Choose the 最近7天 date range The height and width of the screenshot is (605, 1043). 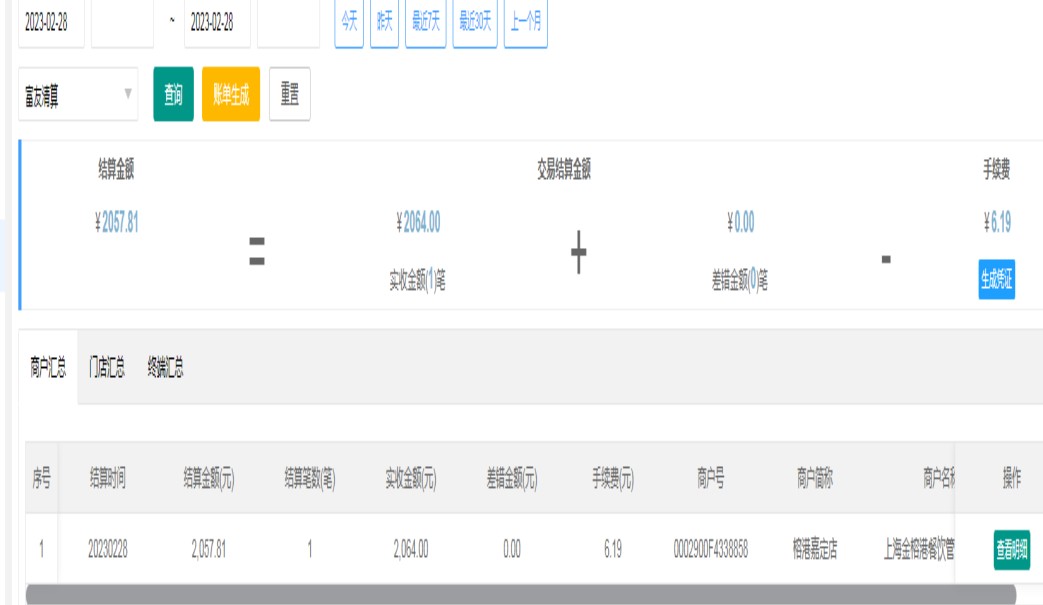pyautogui.click(x=425, y=23)
